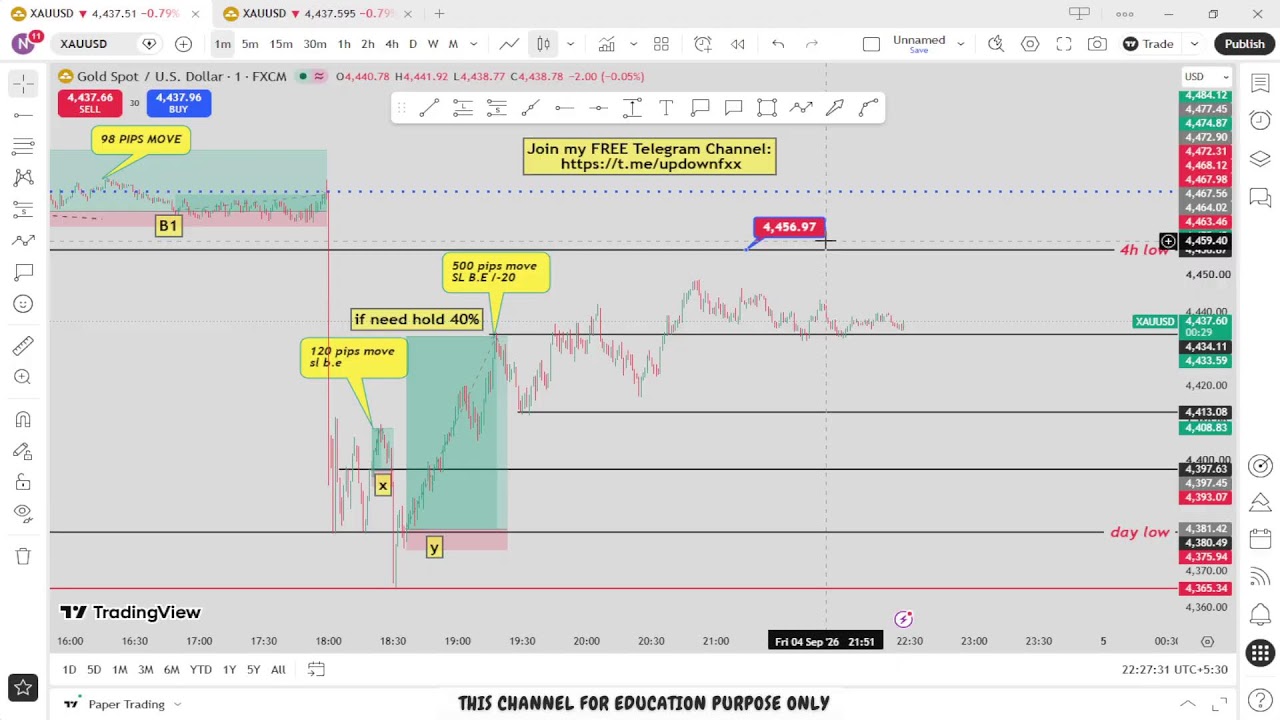
Task: Select the line chart style
Action: 509,44
